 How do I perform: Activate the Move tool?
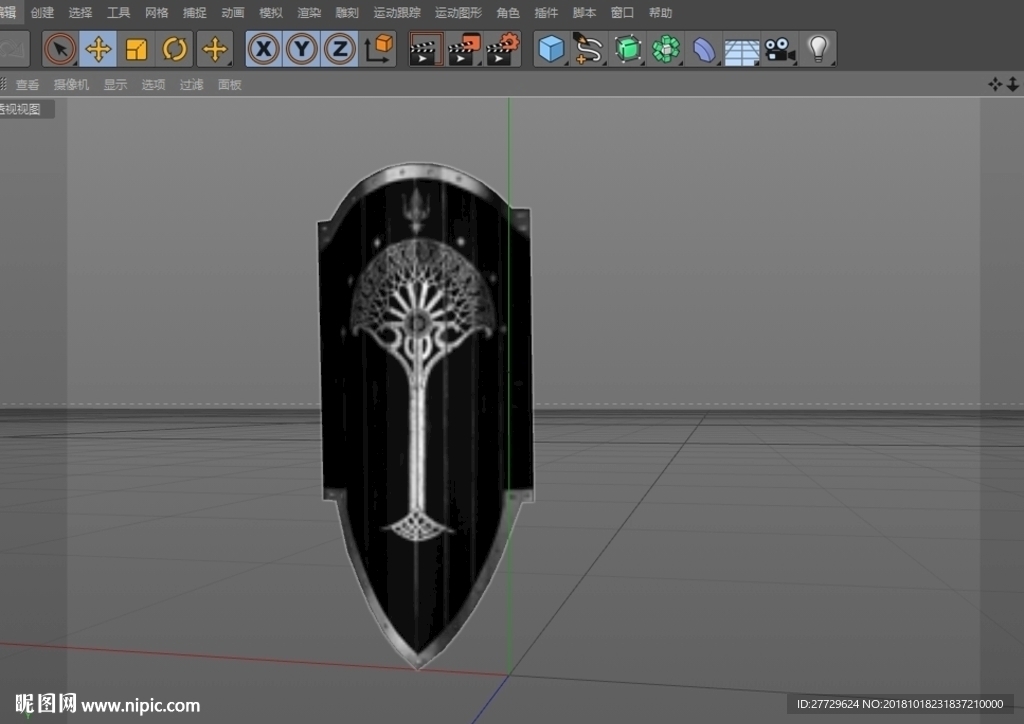point(98,49)
